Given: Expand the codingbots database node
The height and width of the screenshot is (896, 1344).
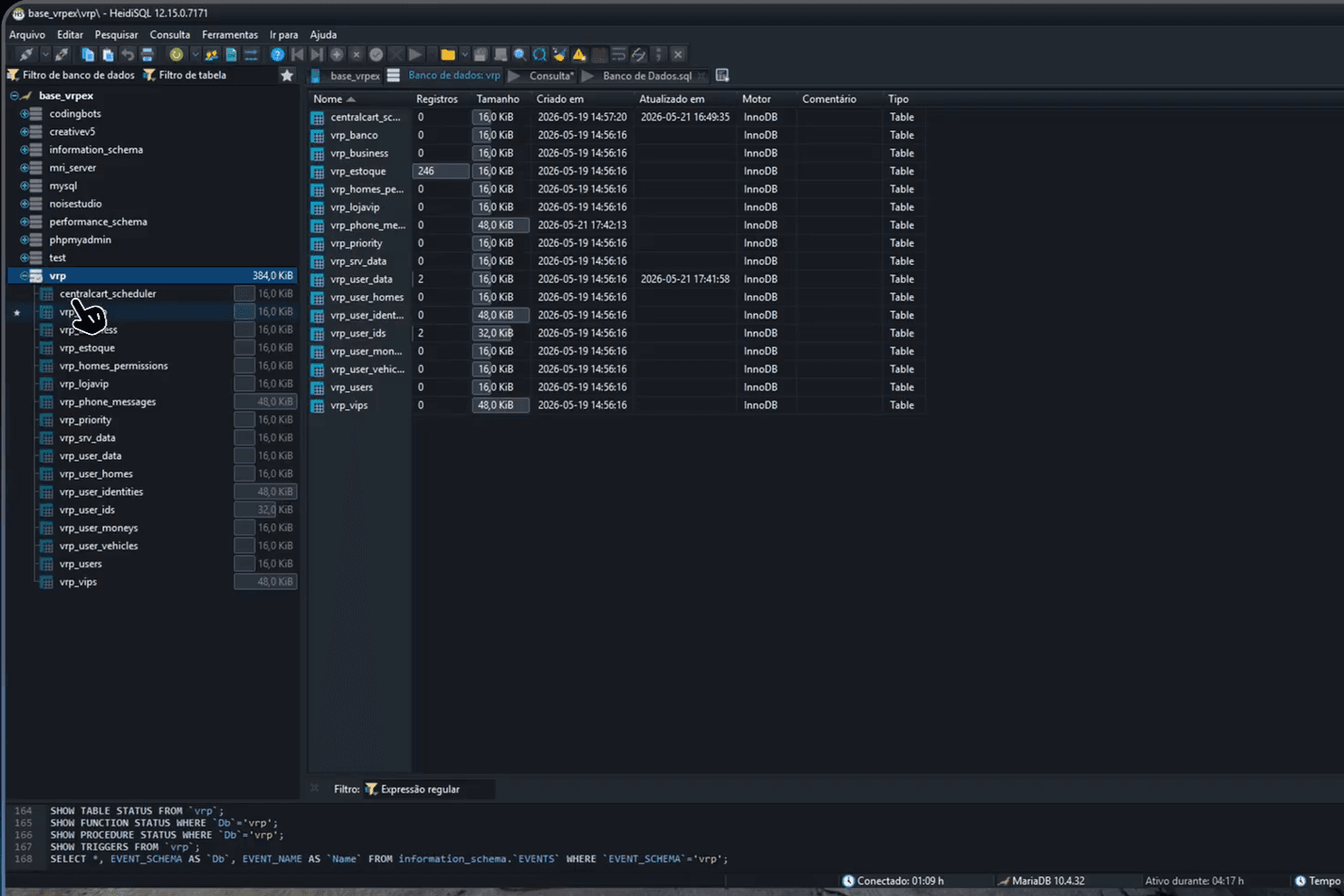Looking at the screenshot, I should (24, 113).
